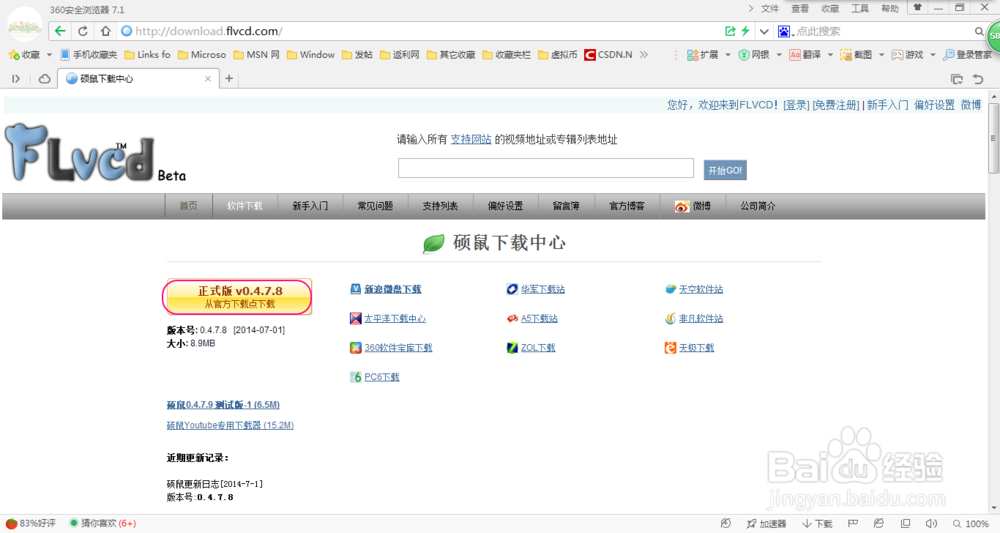Open the 硕鼠Youtube专用下载器 link
The height and width of the screenshot is (533, 1000).
(x=230, y=425)
